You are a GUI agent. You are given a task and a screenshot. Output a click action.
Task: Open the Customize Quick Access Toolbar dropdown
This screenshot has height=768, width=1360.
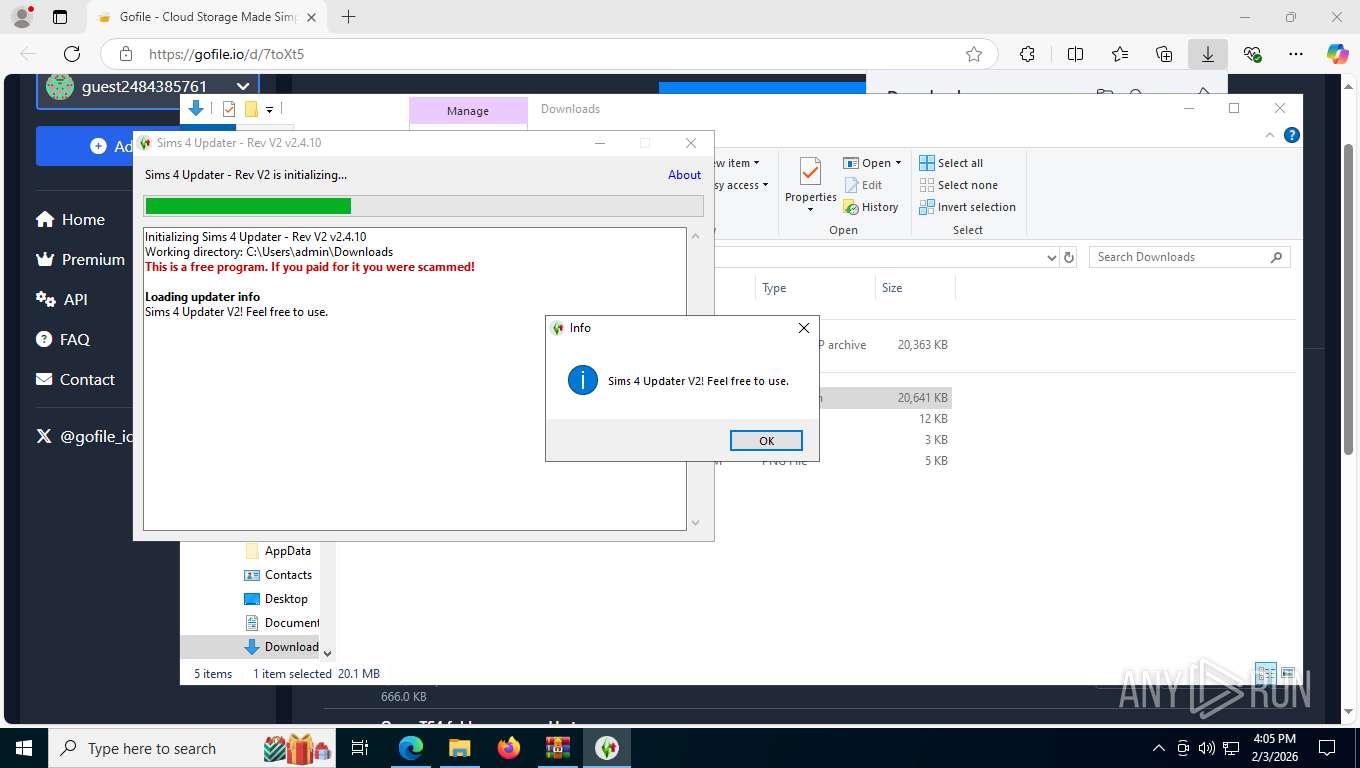(270, 109)
